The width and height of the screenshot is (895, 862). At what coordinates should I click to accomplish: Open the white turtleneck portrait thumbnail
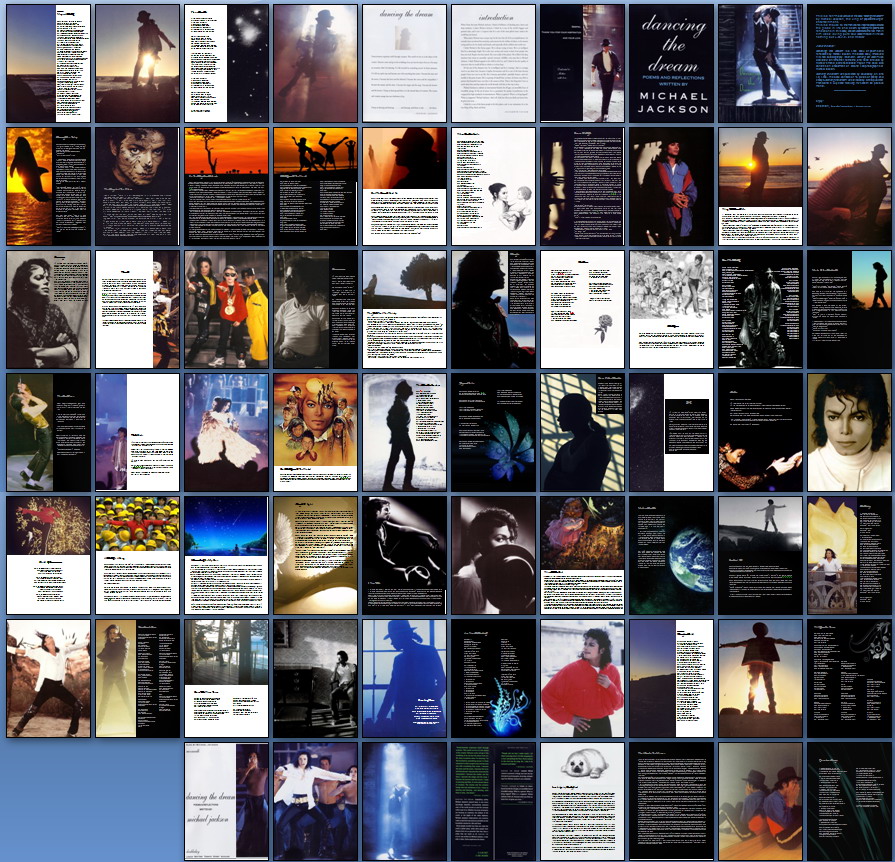(x=849, y=432)
